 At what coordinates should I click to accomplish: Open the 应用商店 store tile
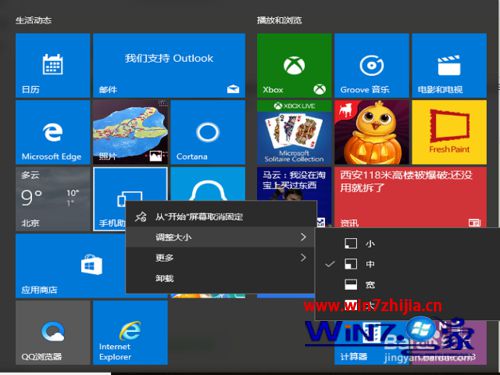[71, 266]
